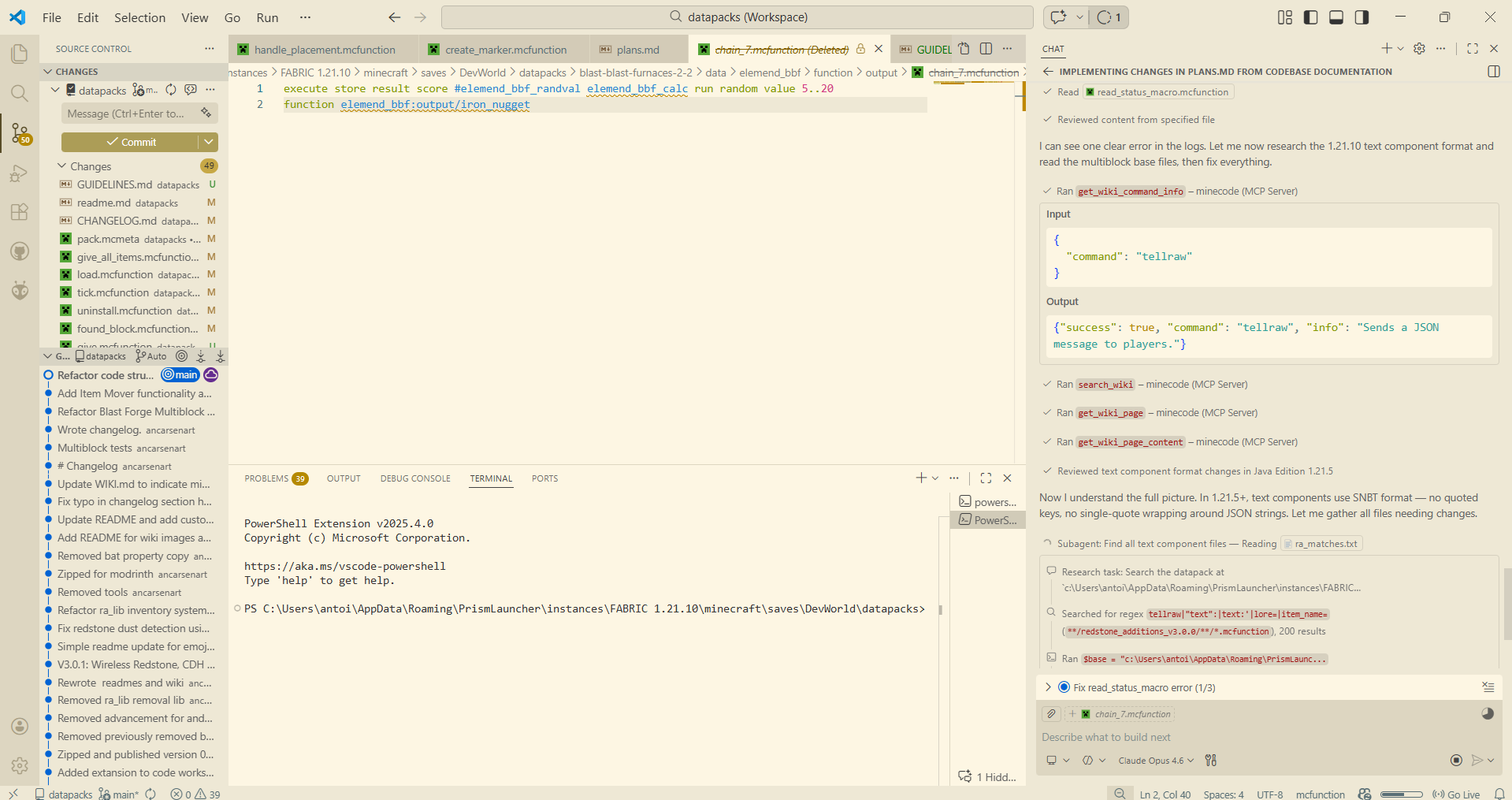Stop the running chat request

(1456, 761)
